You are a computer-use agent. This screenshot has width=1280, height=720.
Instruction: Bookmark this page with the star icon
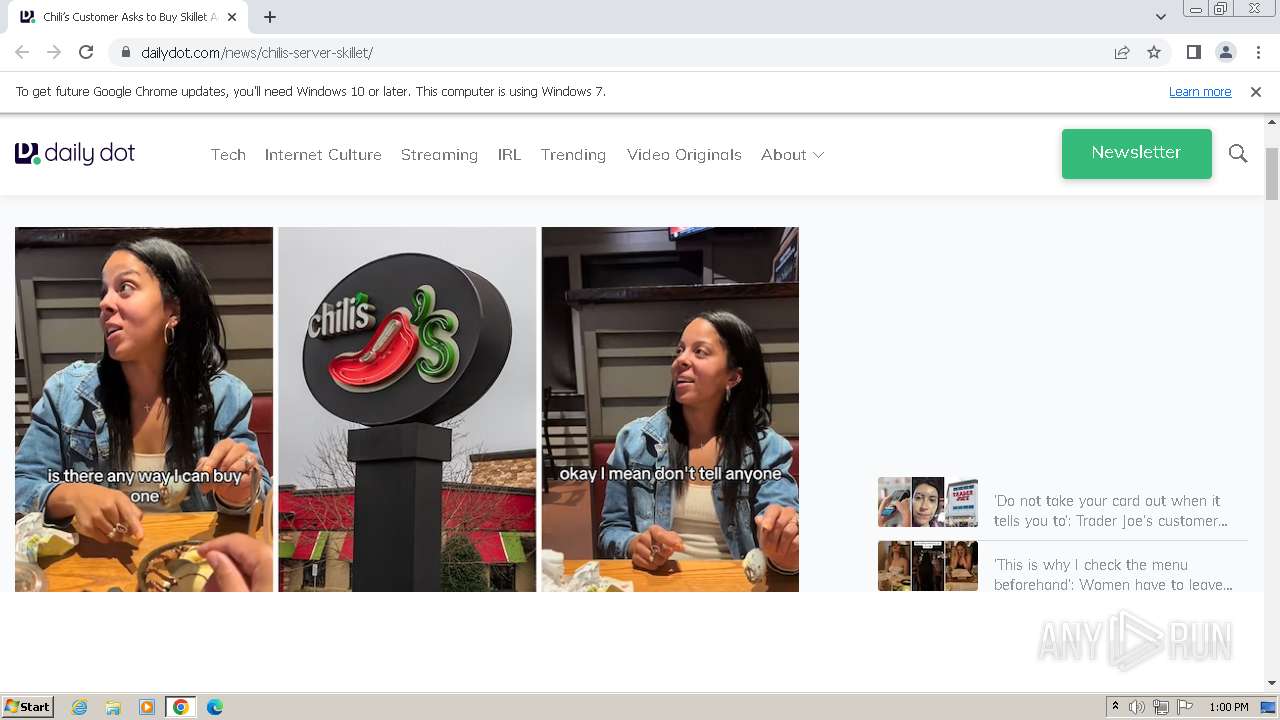(1154, 53)
